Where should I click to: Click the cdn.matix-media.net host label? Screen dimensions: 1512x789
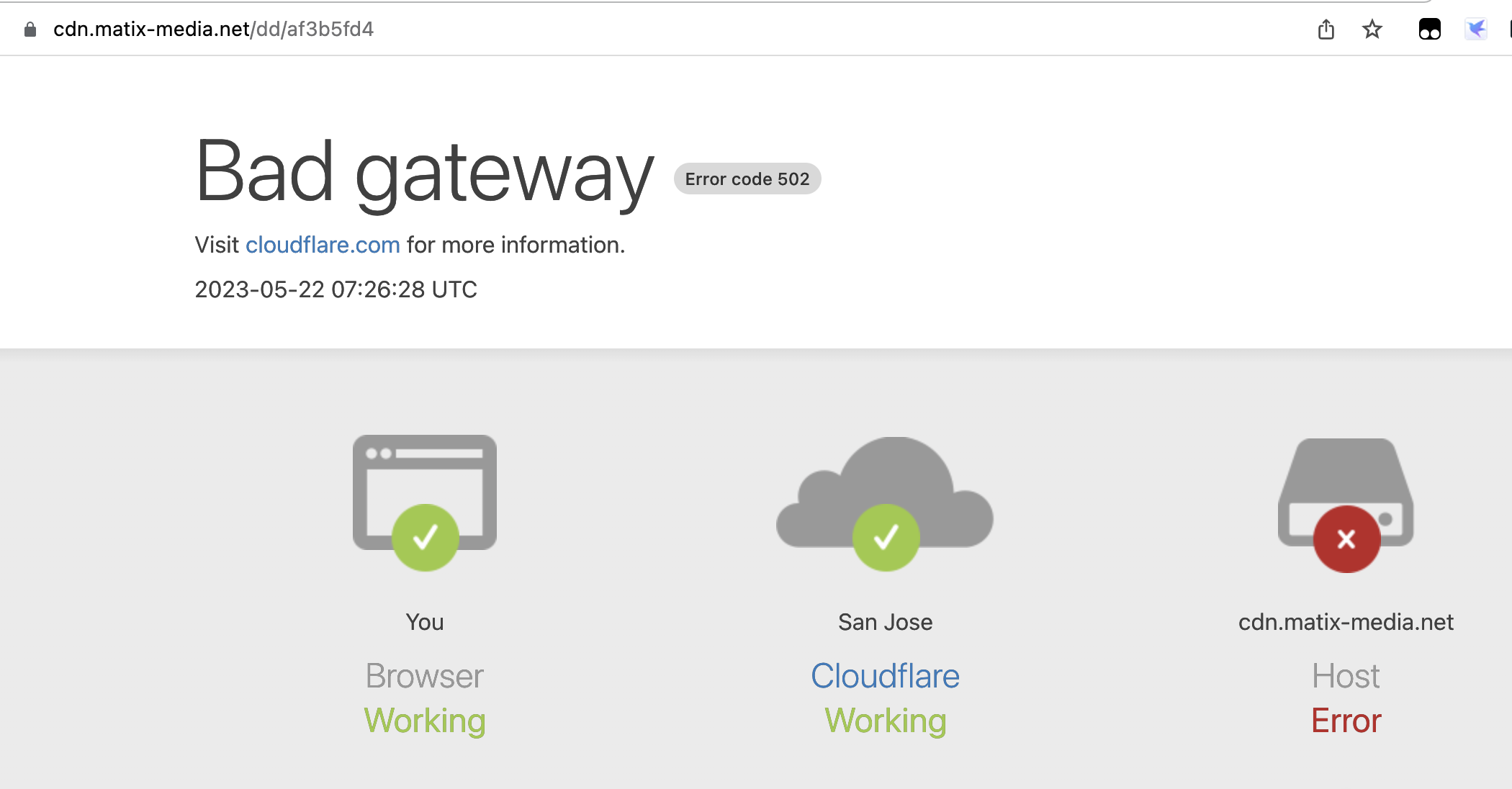click(x=1345, y=622)
